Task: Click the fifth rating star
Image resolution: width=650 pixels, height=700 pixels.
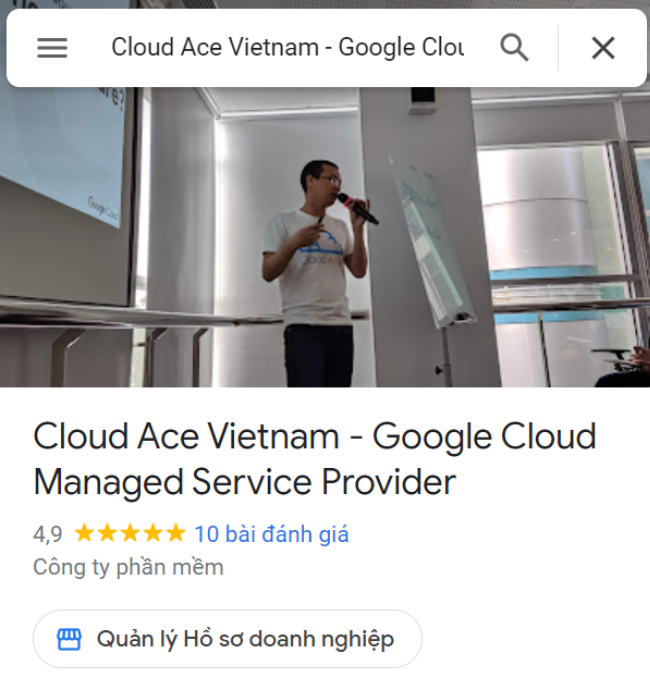Action: [x=176, y=533]
